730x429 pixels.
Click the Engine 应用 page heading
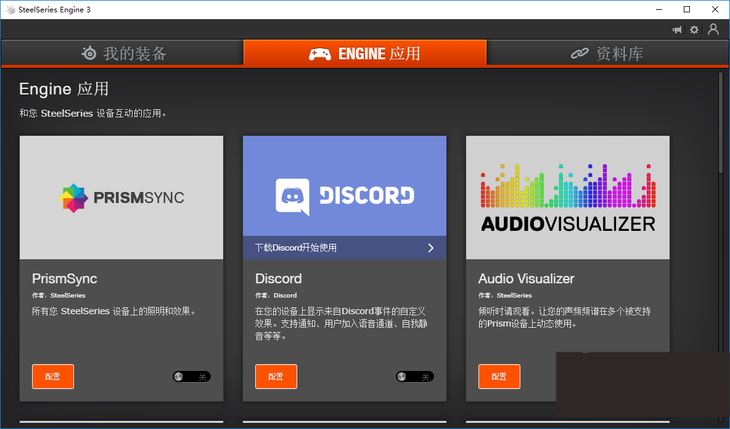pyautogui.click(x=64, y=89)
